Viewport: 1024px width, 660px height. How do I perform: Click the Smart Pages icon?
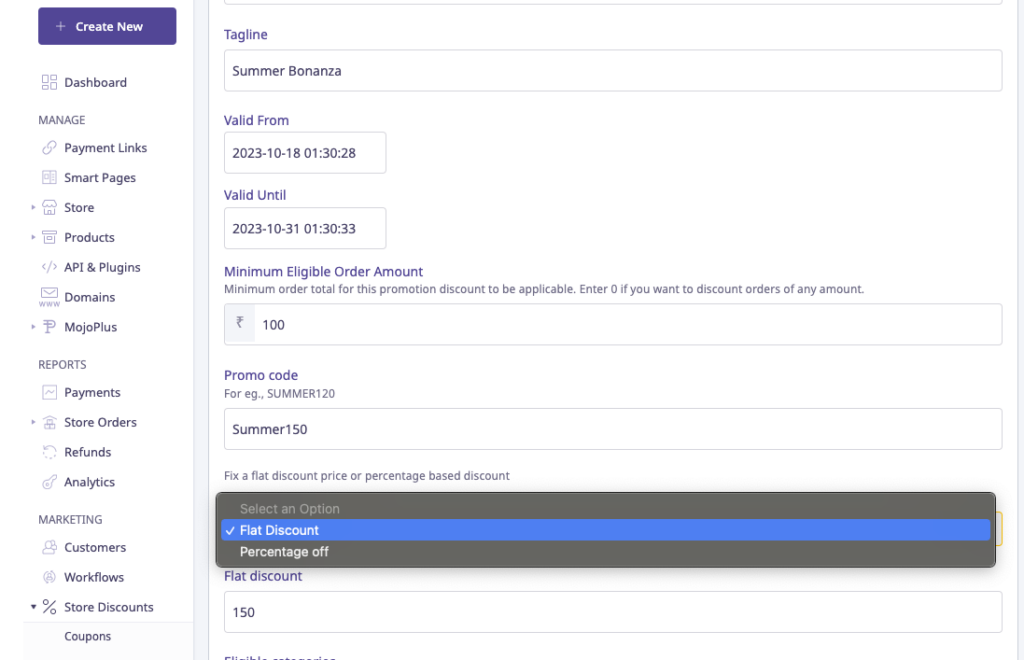(x=49, y=178)
